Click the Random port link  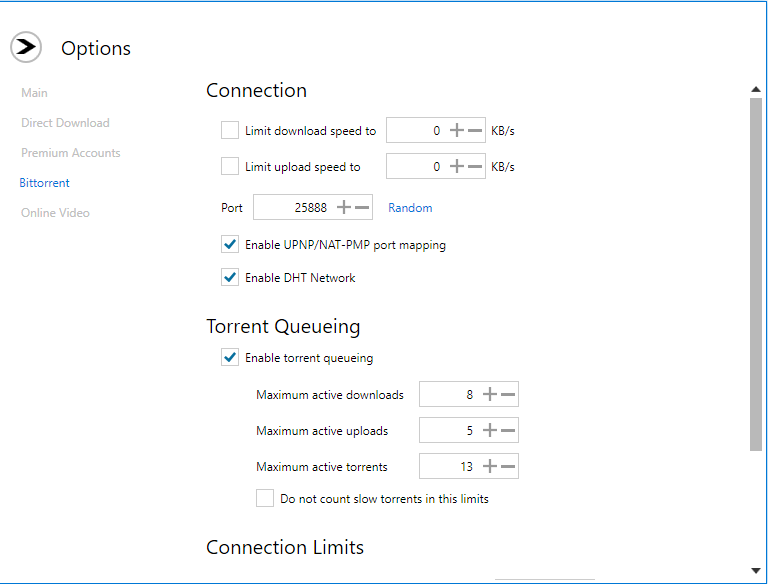(x=410, y=208)
